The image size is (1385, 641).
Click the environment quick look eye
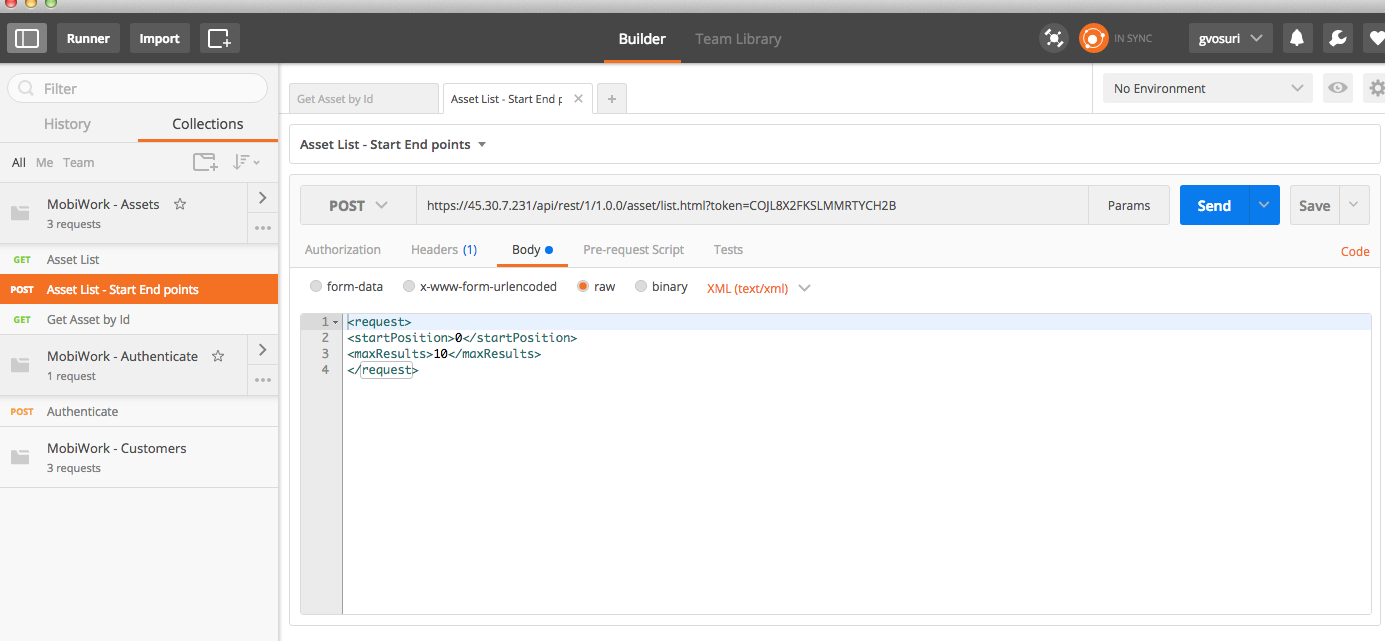point(1337,88)
